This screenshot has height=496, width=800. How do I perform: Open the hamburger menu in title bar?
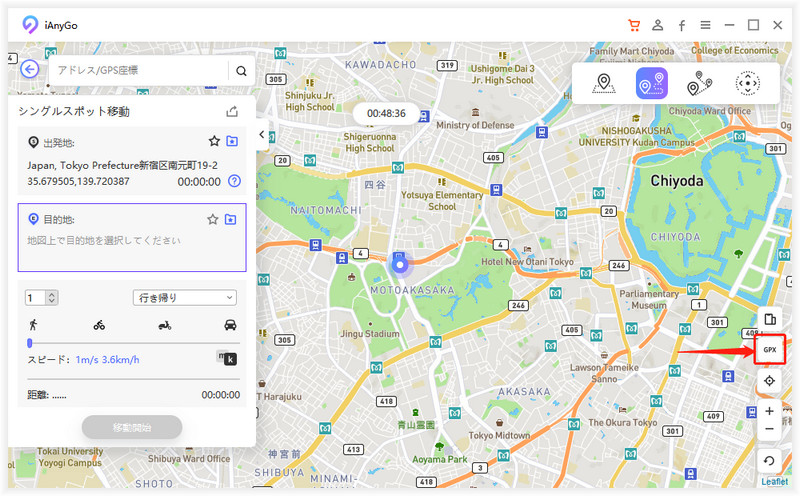point(706,25)
